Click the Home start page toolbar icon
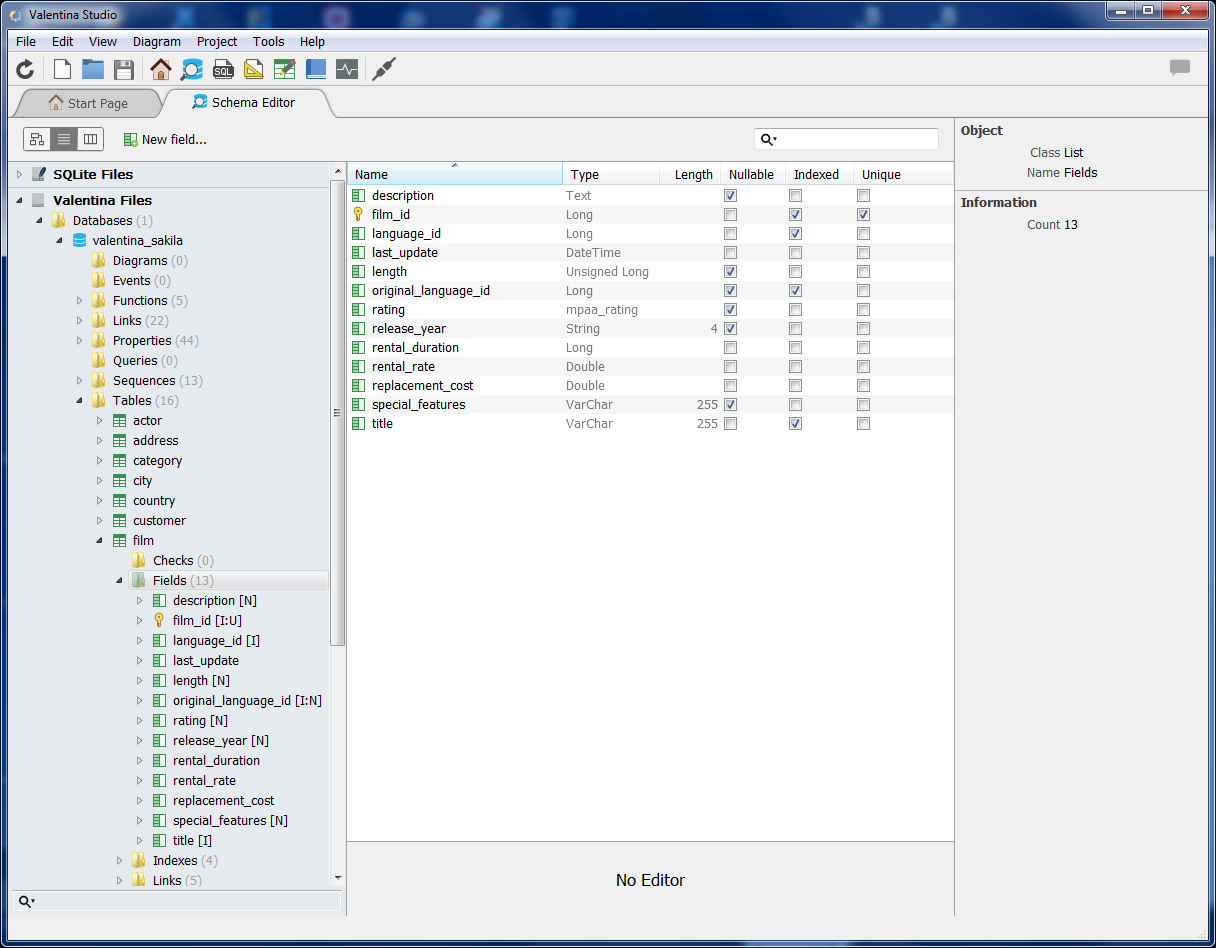Image resolution: width=1216 pixels, height=948 pixels. (x=161, y=69)
